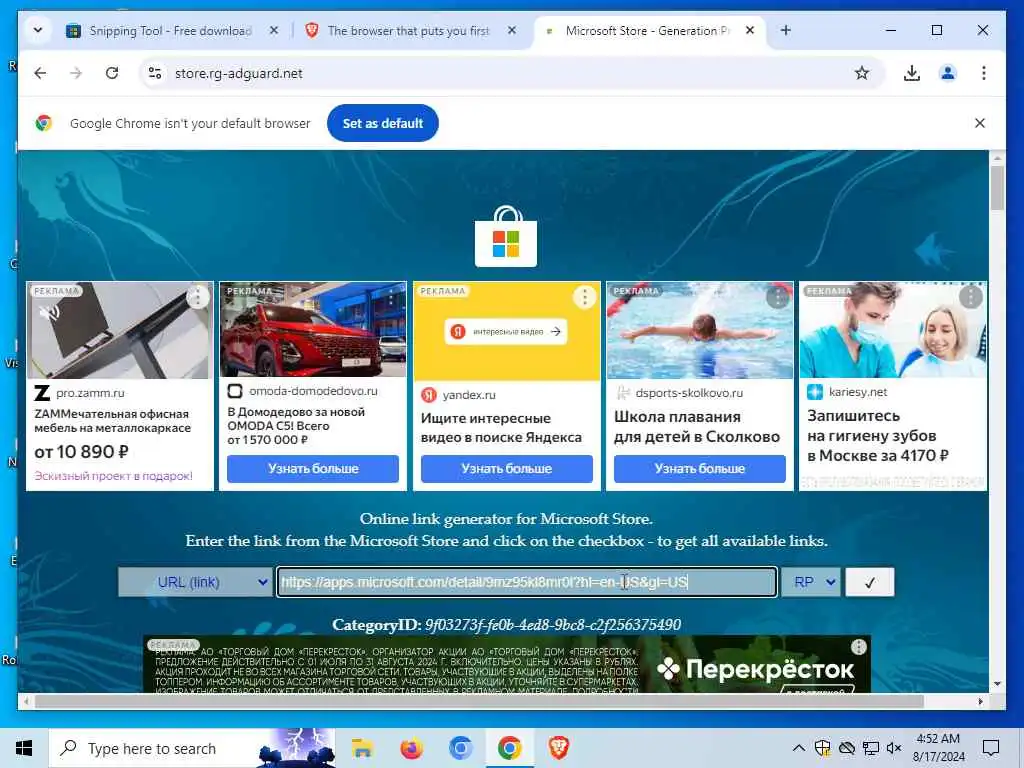Close the Microsoft Store tab
The height and width of the screenshot is (768, 1024).
750,30
